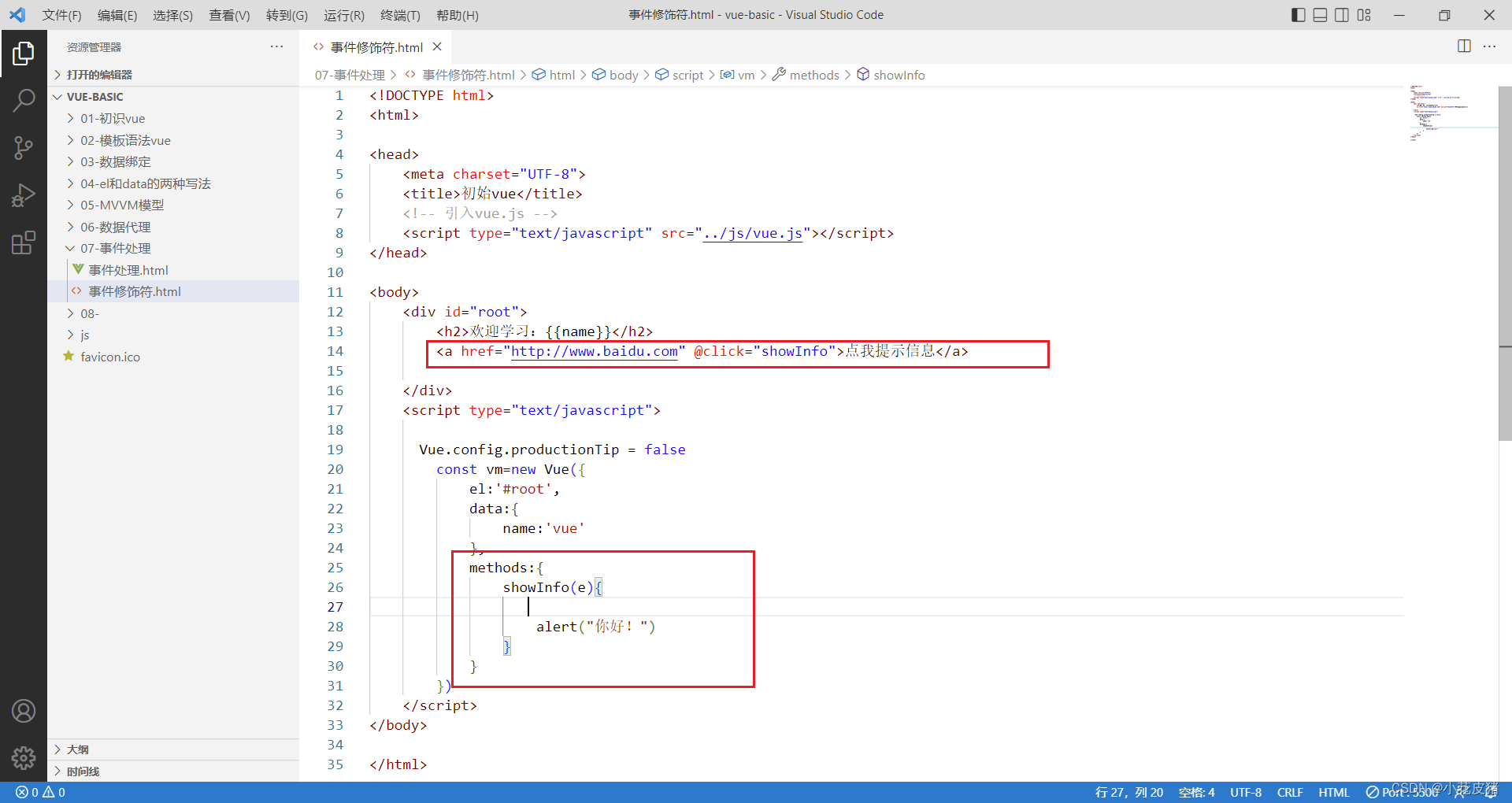Change the CRLF end-of-line sequence
The height and width of the screenshot is (803, 1512).
pyautogui.click(x=1290, y=792)
